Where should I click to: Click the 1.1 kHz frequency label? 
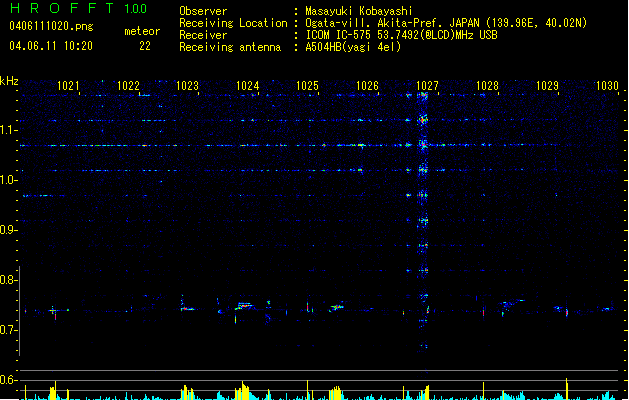[x=8, y=130]
